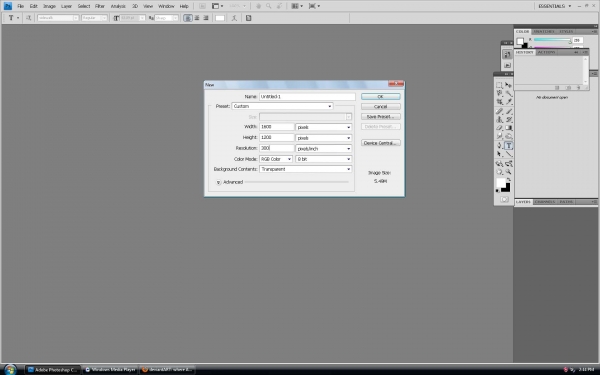Select the Move tool
Viewport: 600px width, 375px height.
coord(509,85)
